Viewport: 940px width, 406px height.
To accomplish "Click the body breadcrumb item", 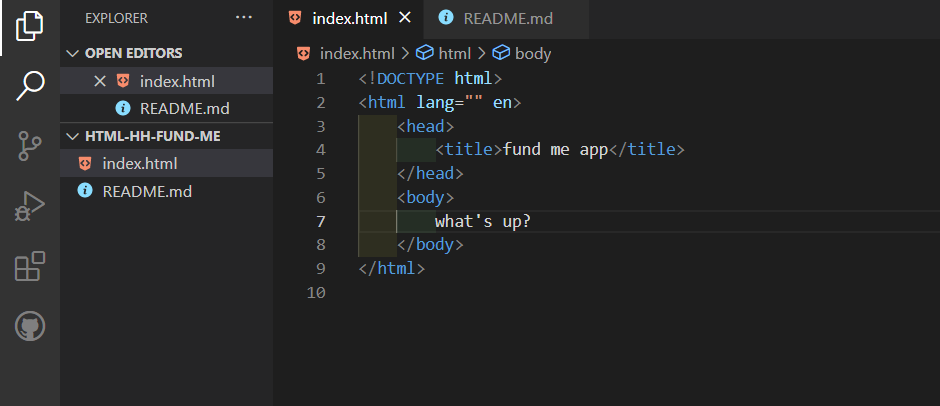I will click(x=533, y=53).
